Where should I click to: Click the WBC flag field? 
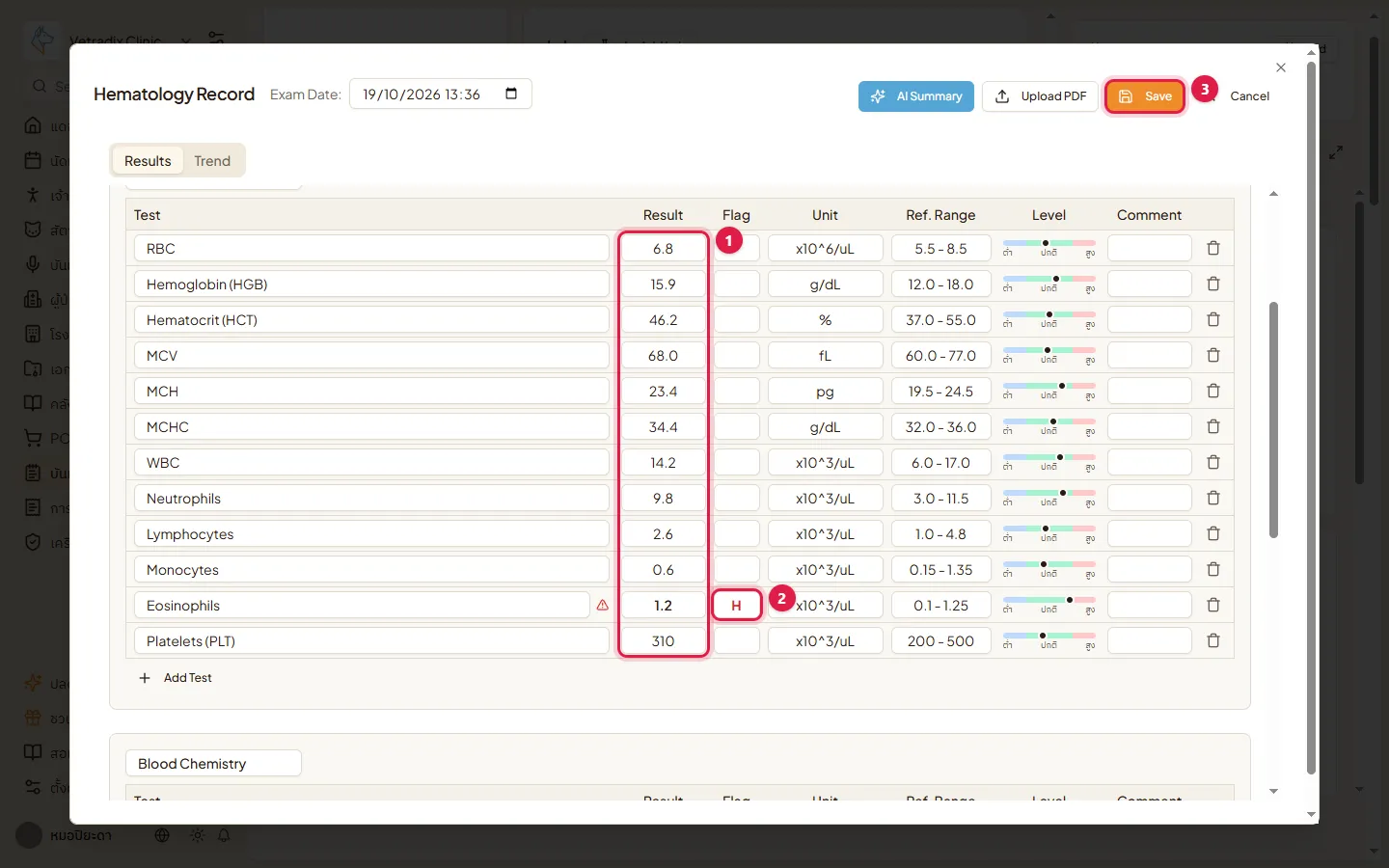pyautogui.click(x=737, y=462)
